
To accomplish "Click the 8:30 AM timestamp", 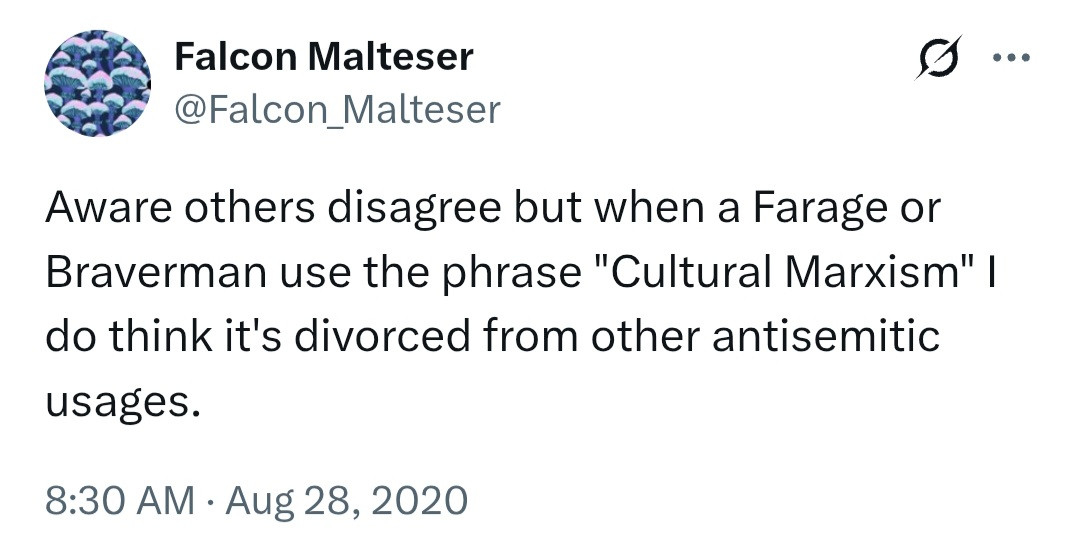I will (120, 499).
